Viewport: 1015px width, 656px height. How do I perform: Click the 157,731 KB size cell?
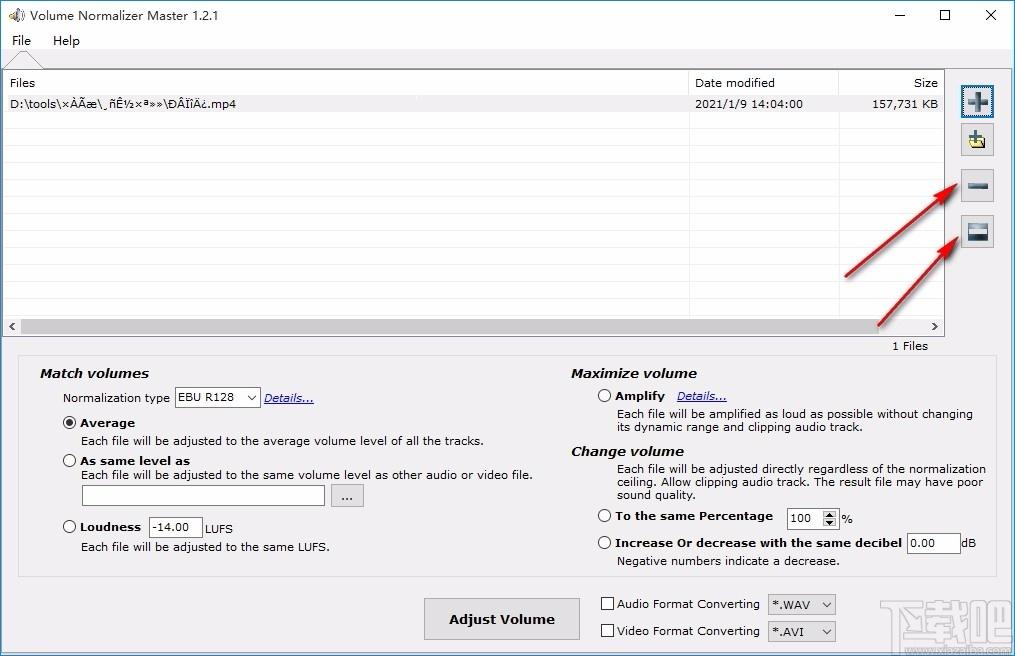[x=904, y=104]
